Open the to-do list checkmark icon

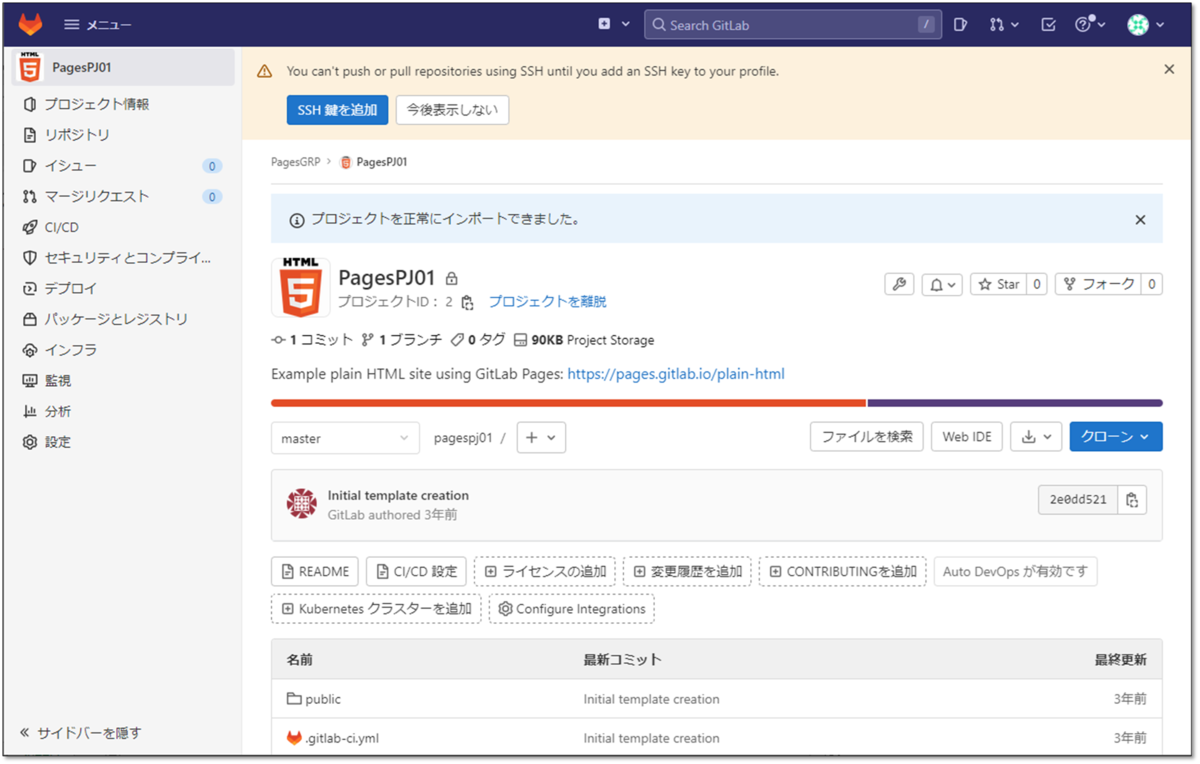click(x=1048, y=25)
